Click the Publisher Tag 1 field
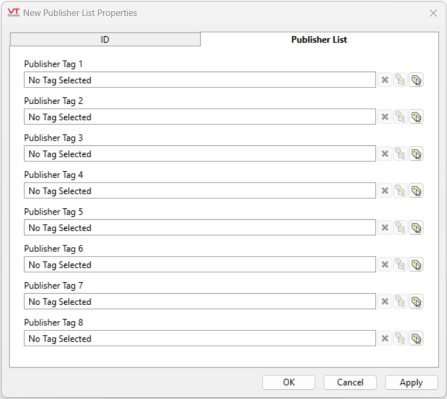The width and height of the screenshot is (447, 399). [200, 80]
